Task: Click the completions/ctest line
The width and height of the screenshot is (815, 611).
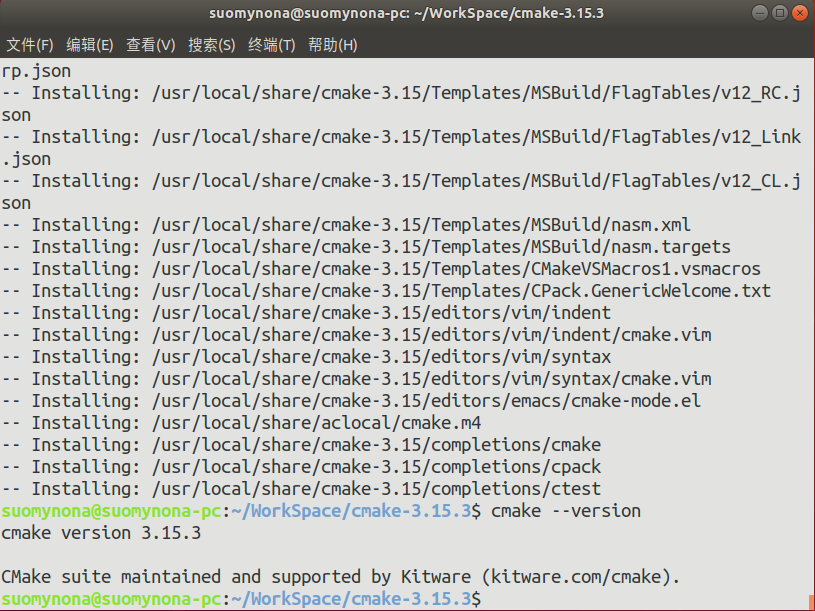Action: coord(301,489)
